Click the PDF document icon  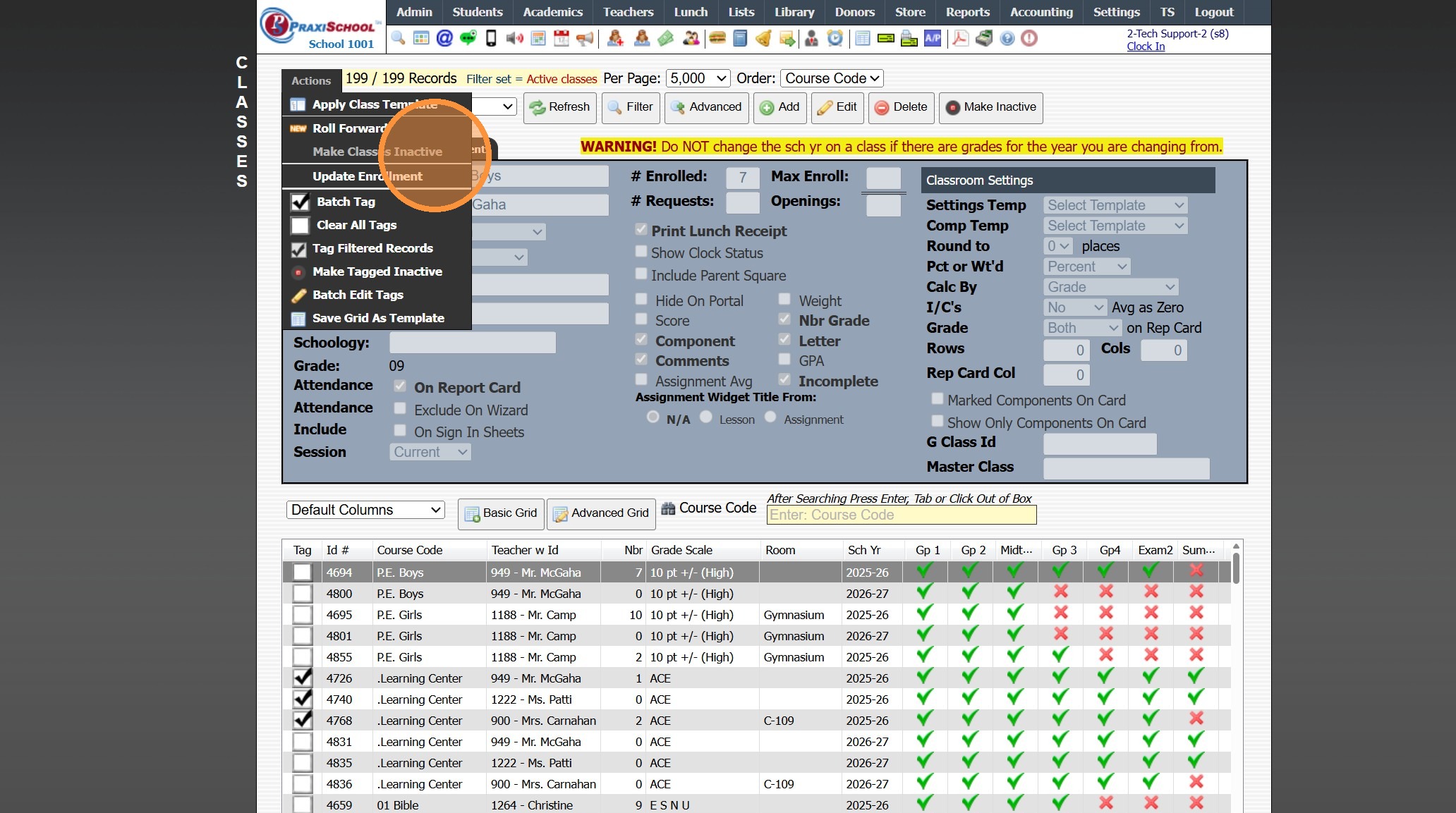(x=960, y=38)
